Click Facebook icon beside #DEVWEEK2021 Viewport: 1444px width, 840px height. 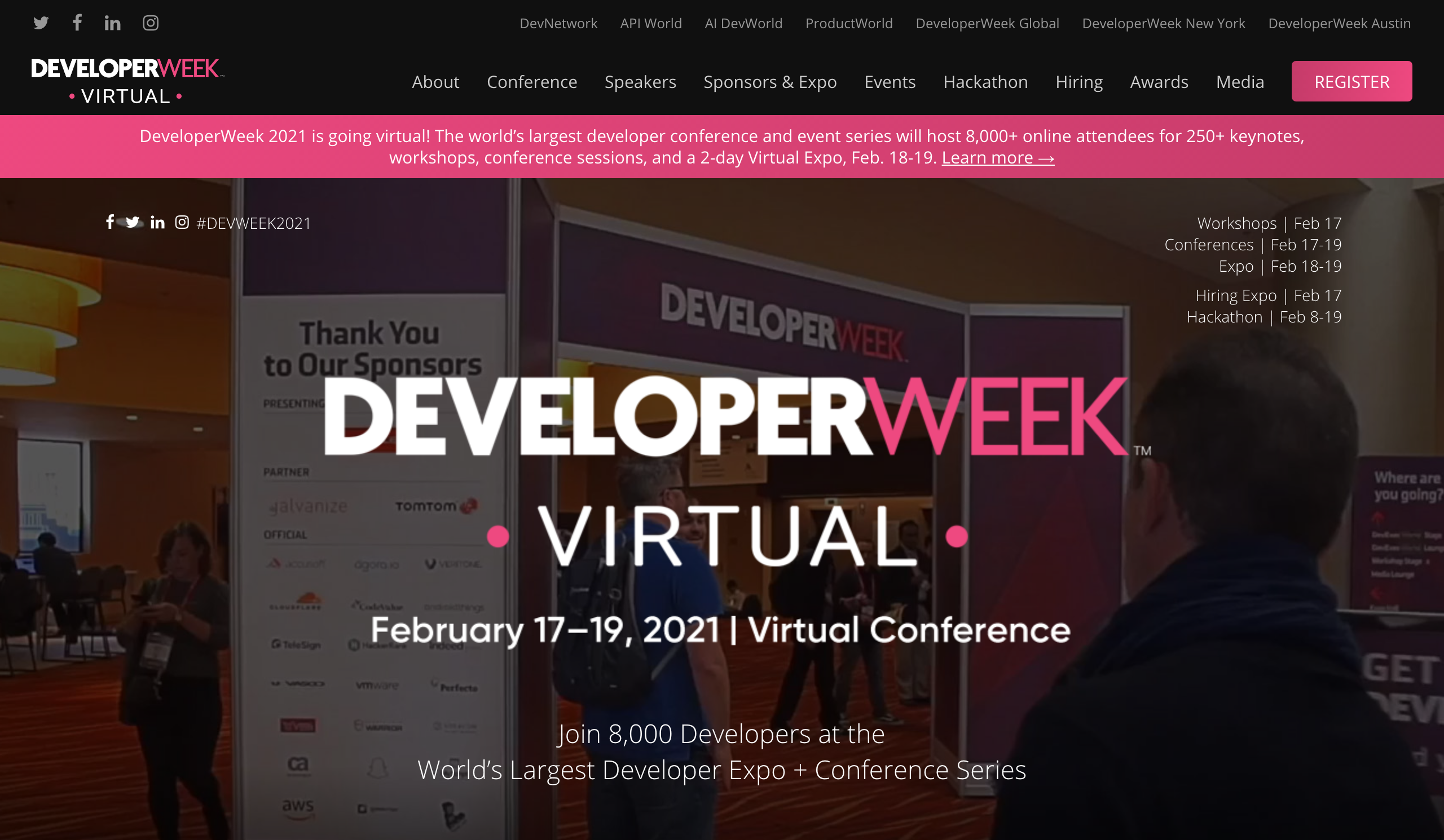click(x=110, y=222)
